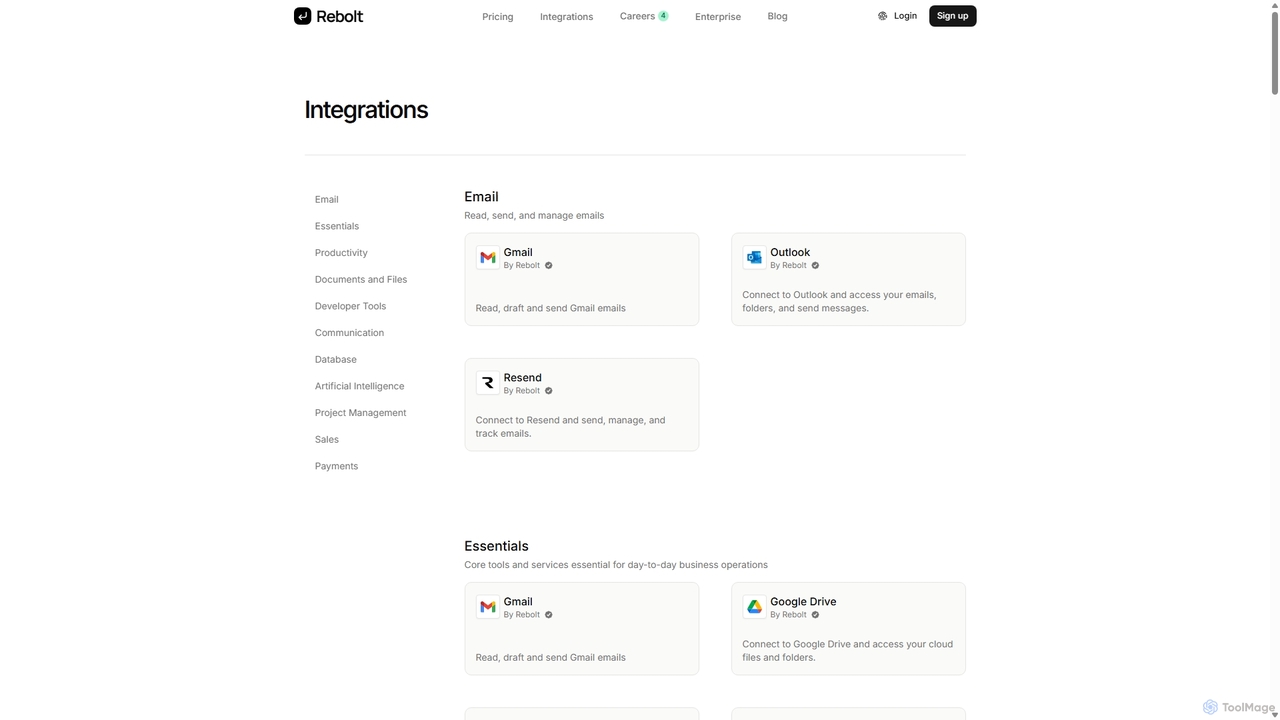
Task: Click 'Connect to Resend and send, manage' description
Action: point(571,427)
